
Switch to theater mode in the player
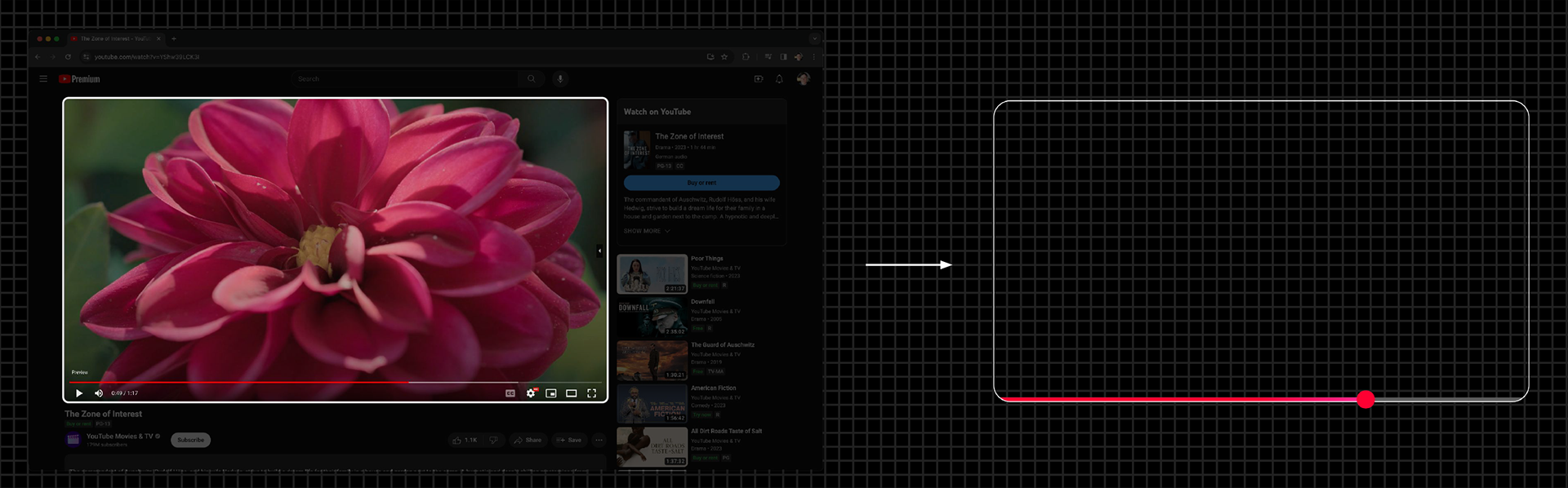[572, 393]
